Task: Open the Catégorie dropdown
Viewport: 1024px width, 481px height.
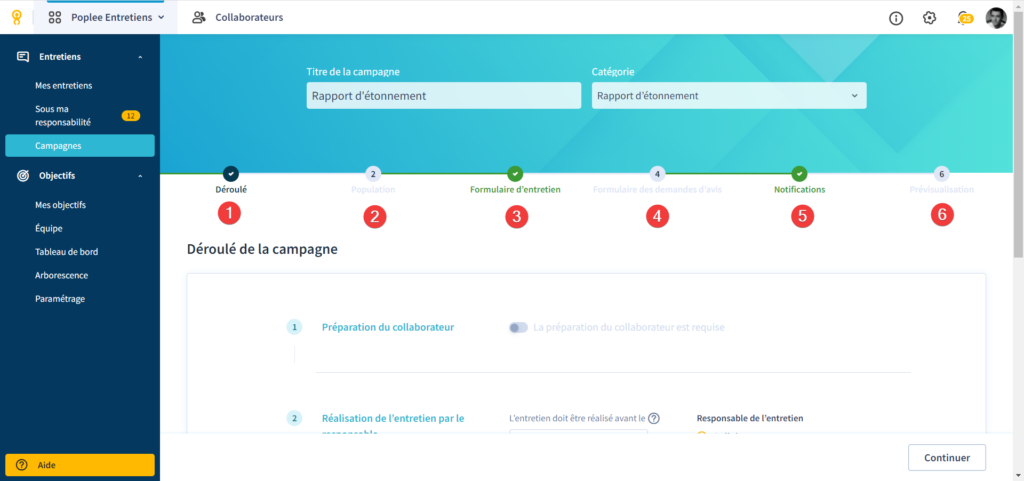Action: (x=729, y=95)
